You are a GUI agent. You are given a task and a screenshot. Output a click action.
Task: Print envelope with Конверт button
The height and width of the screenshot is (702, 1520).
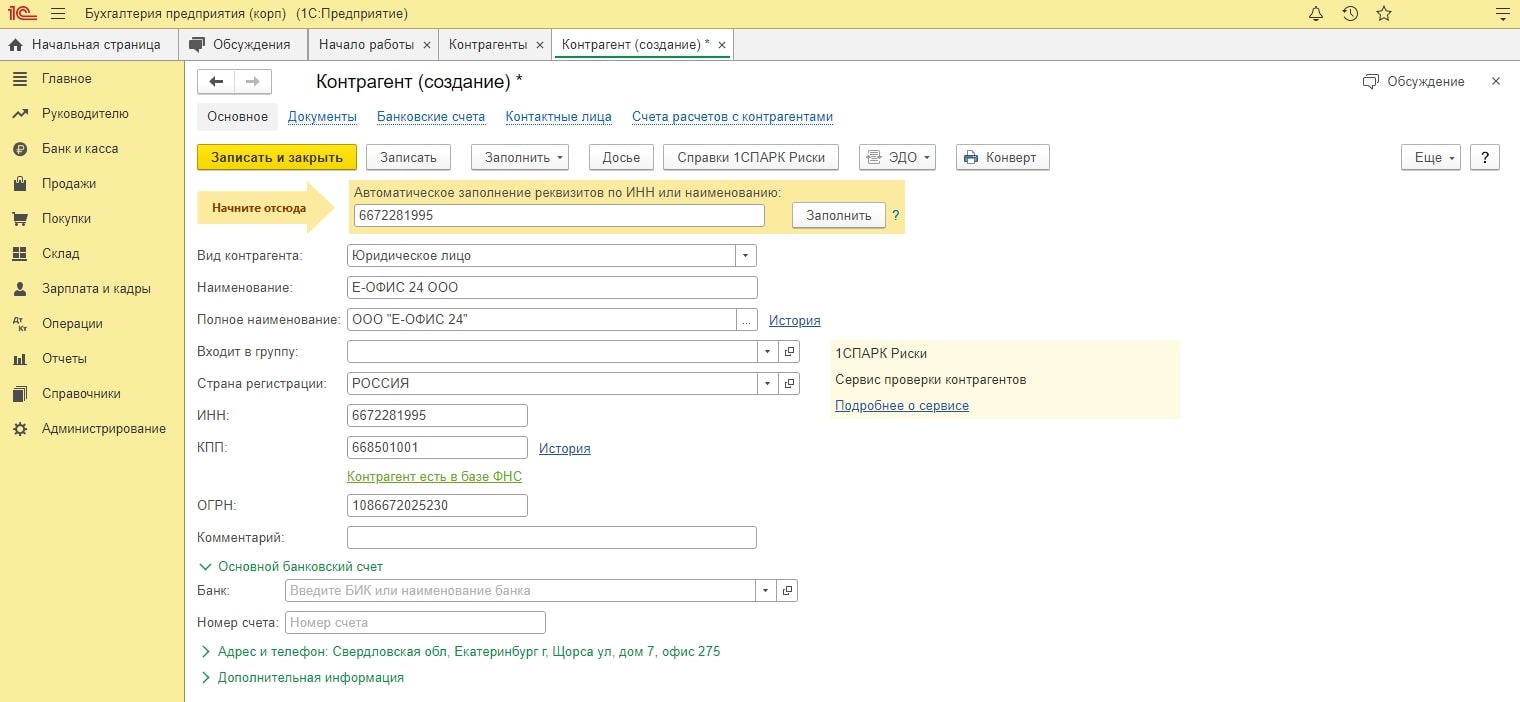pyautogui.click(x=1002, y=158)
